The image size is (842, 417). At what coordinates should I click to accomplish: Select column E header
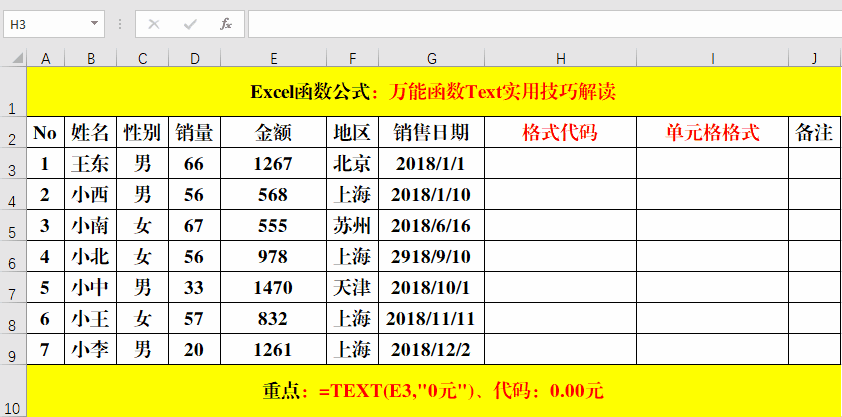coord(273,58)
